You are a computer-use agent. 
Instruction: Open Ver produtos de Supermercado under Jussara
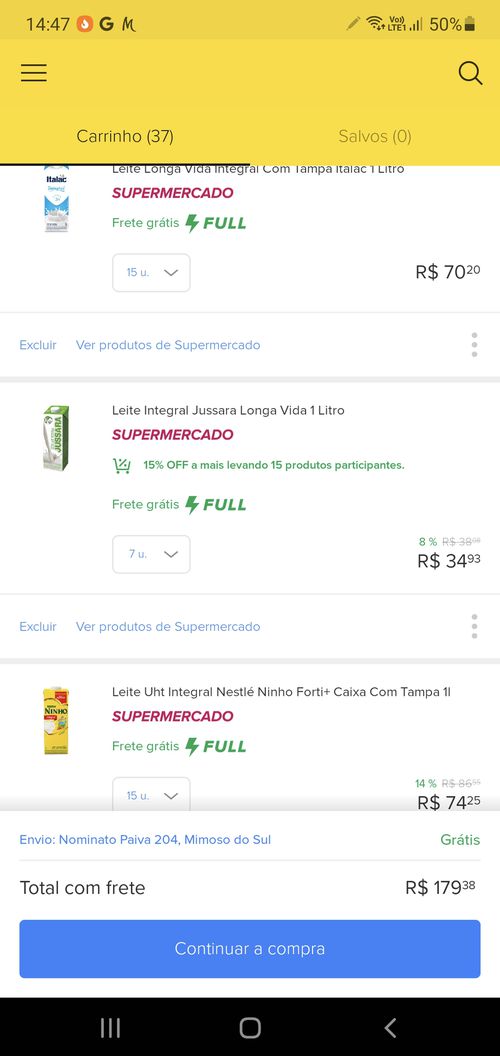pyautogui.click(x=168, y=626)
